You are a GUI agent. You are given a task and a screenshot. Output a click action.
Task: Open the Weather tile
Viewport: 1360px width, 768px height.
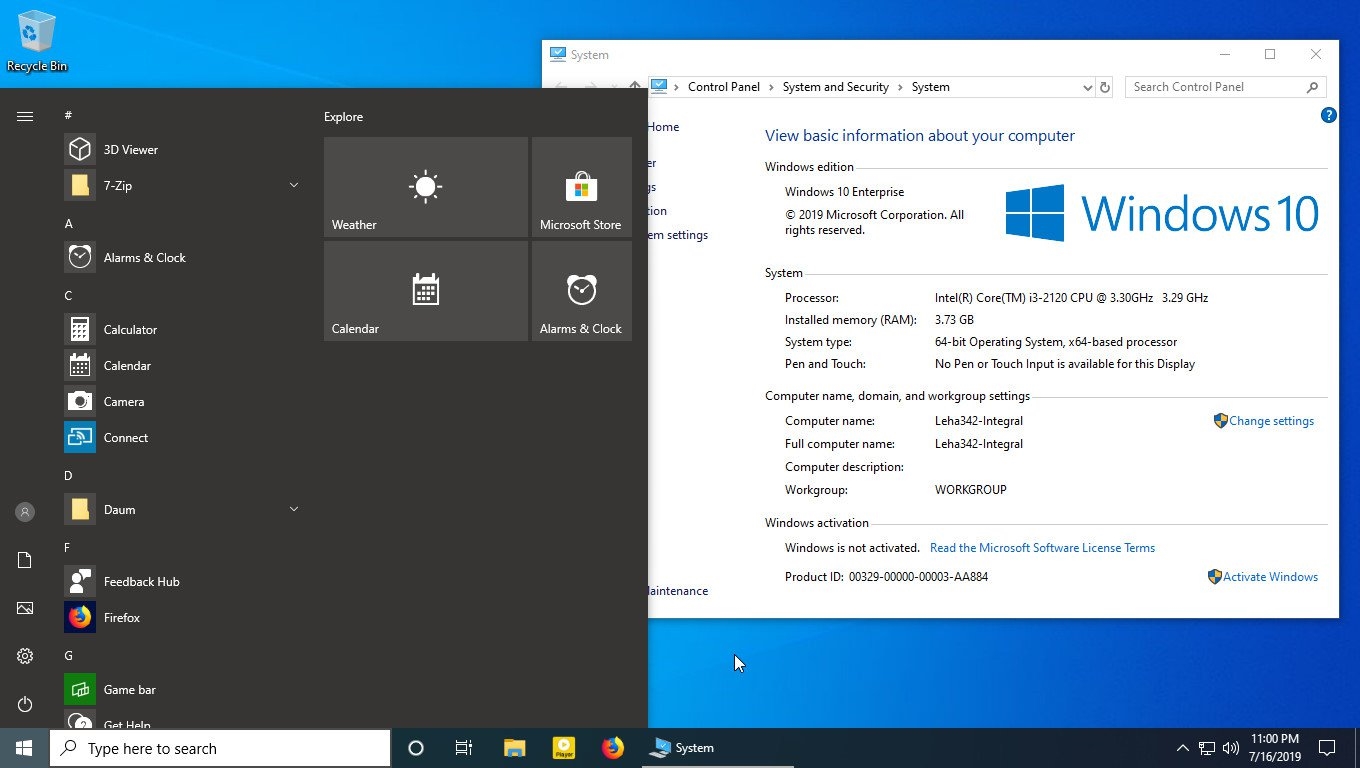426,187
